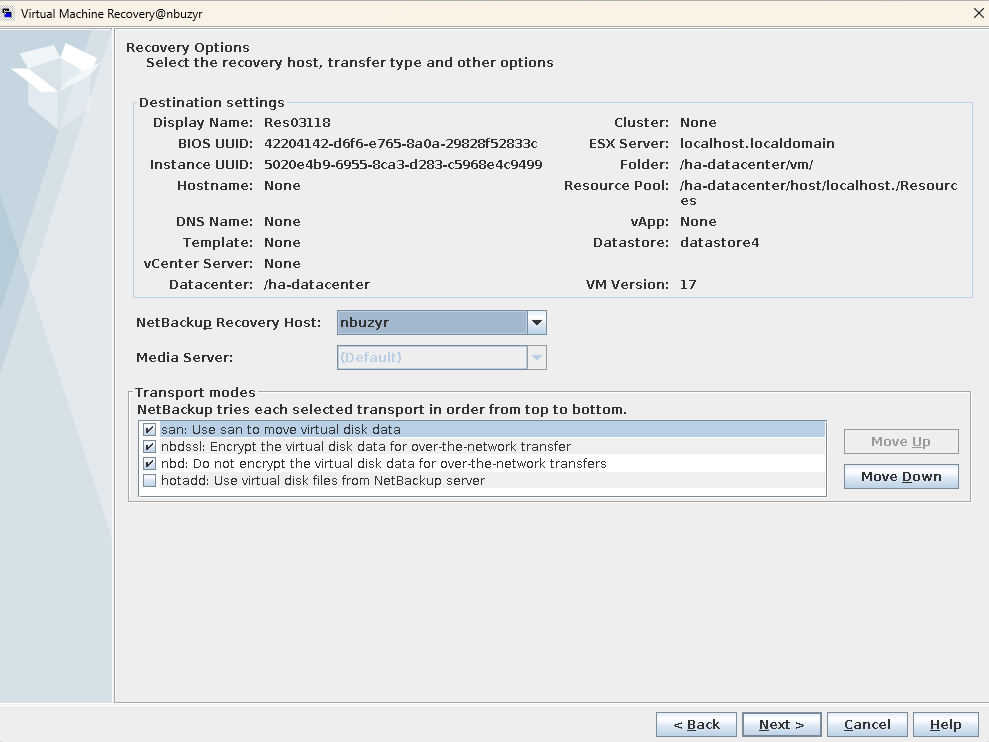The width and height of the screenshot is (989, 742).
Task: Open the NetBackup Recovery Host dropdown arrow
Action: (537, 322)
